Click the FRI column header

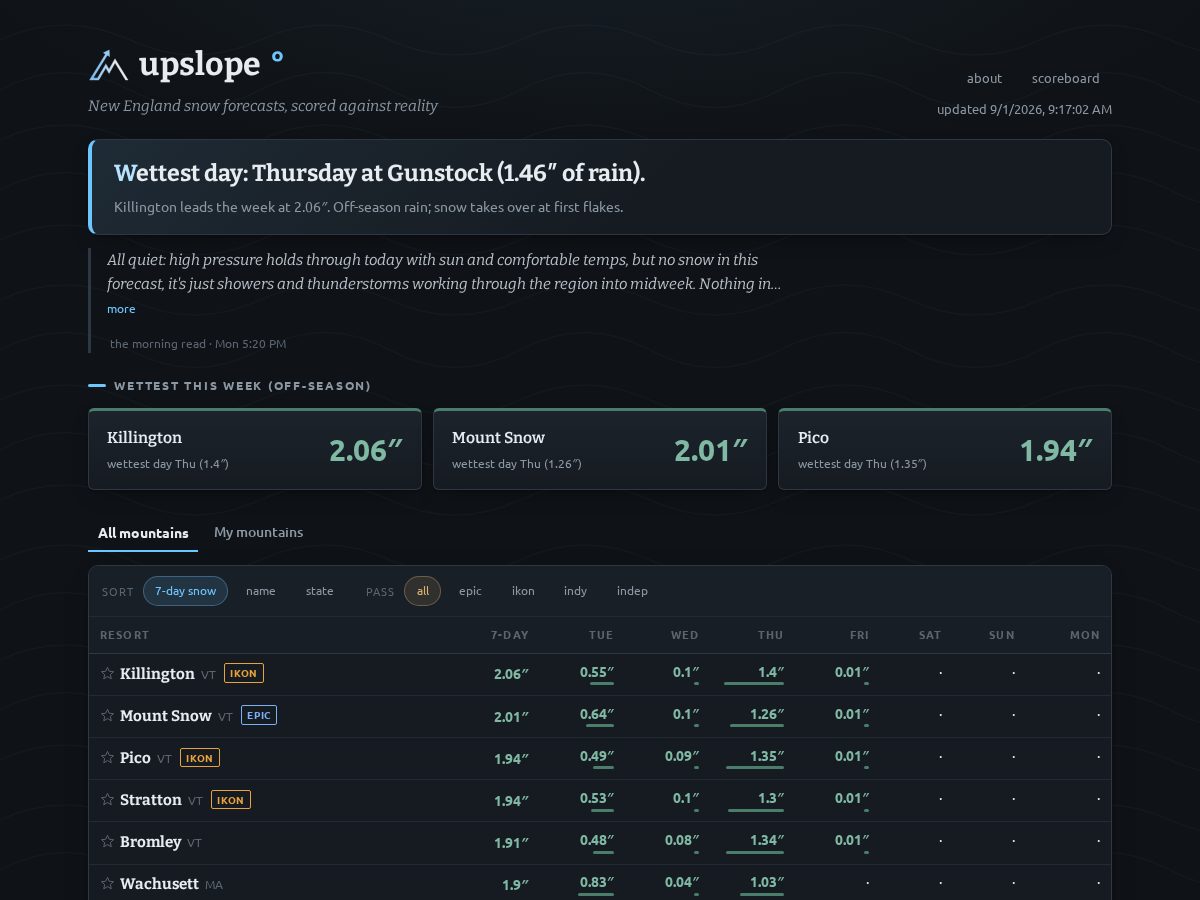coord(859,635)
